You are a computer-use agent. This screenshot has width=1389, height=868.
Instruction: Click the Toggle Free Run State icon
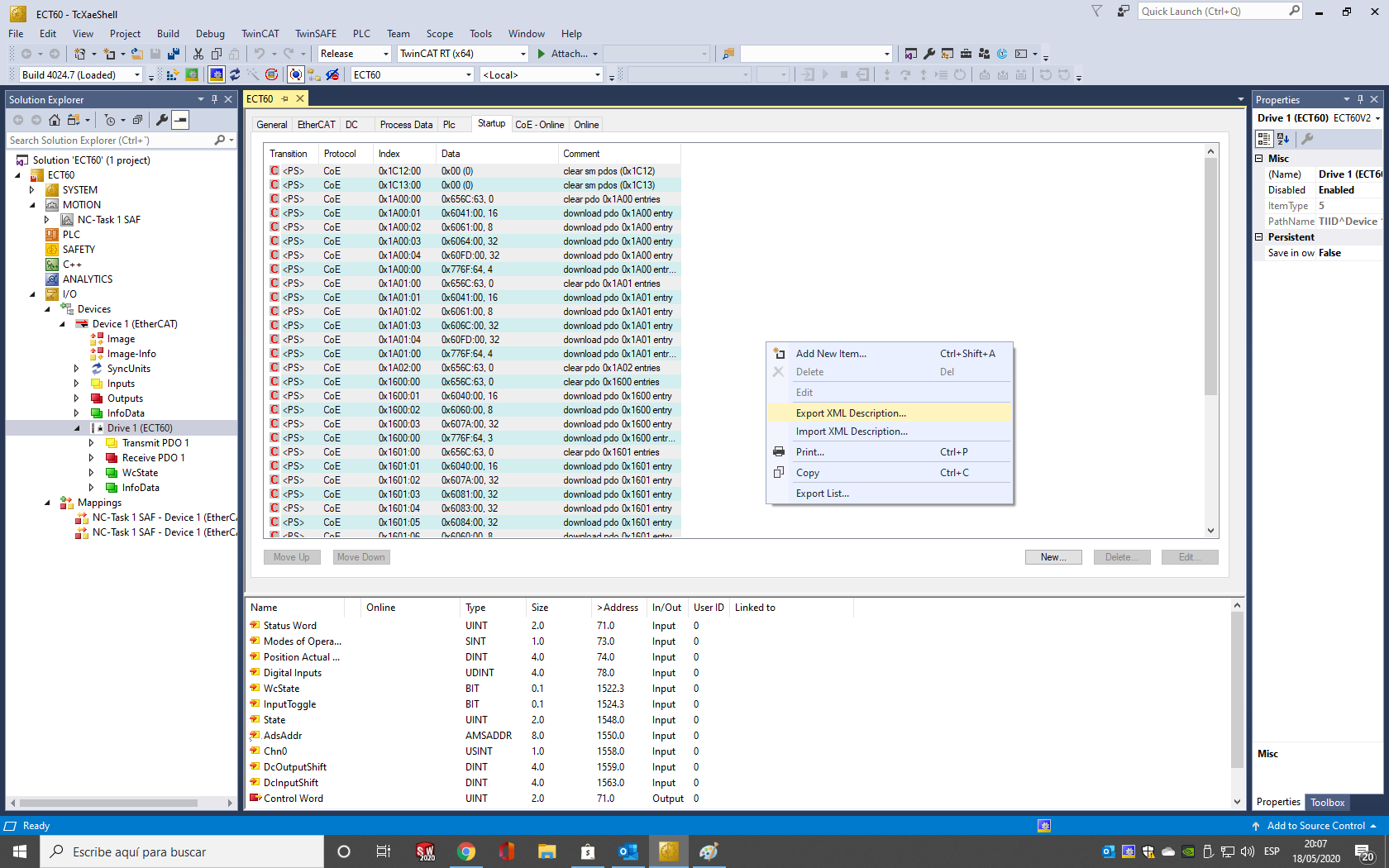coord(271,75)
